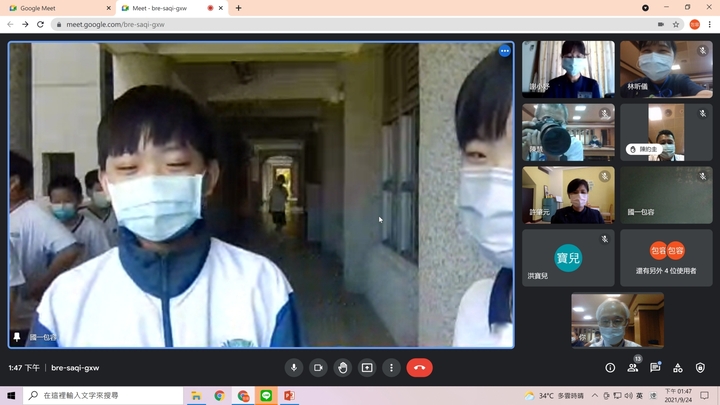720x405 pixels.
Task: Raise hand in the meeting
Action: tap(343, 368)
